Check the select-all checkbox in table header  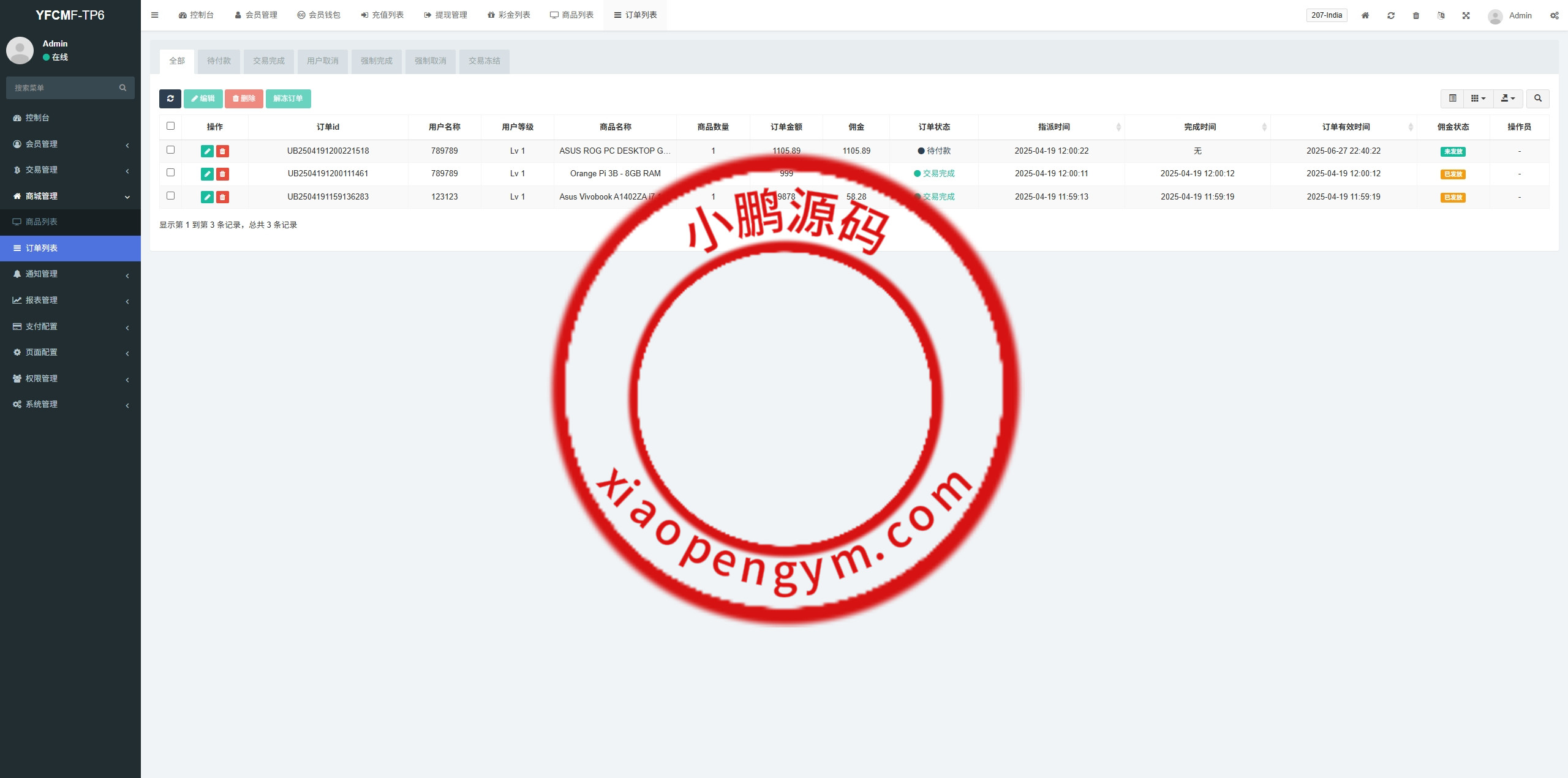pyautogui.click(x=171, y=126)
